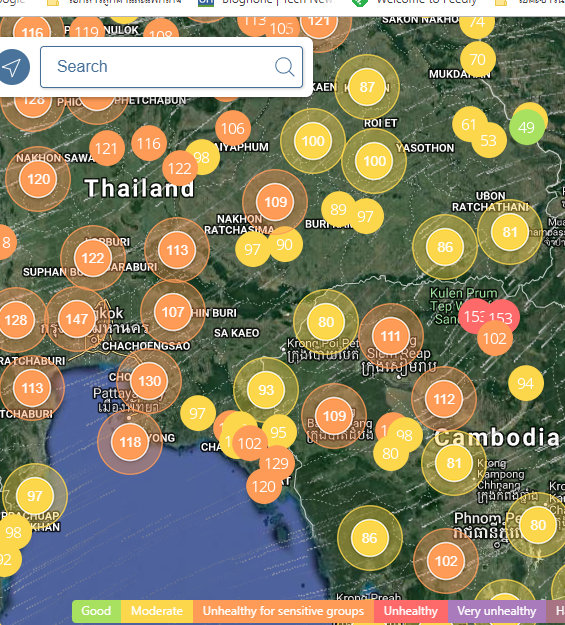
Task: Open the 94 AQI marker
Action: pyautogui.click(x=526, y=383)
